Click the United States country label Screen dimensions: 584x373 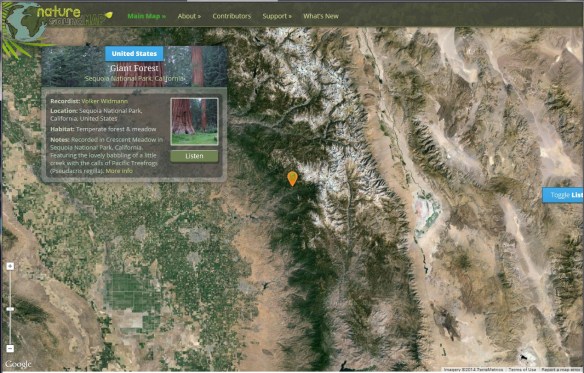[x=134, y=54]
